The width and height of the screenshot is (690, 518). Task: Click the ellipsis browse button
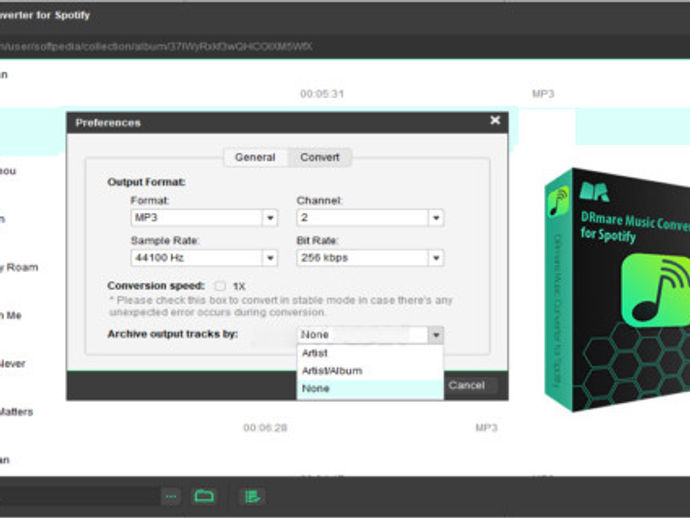[171, 497]
